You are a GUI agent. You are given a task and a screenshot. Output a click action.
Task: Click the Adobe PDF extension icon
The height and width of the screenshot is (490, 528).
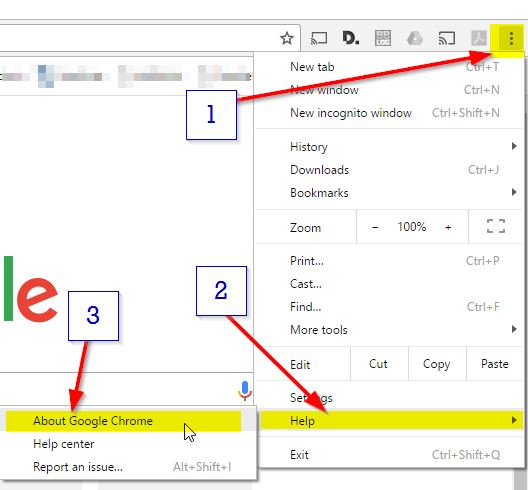tap(479, 38)
